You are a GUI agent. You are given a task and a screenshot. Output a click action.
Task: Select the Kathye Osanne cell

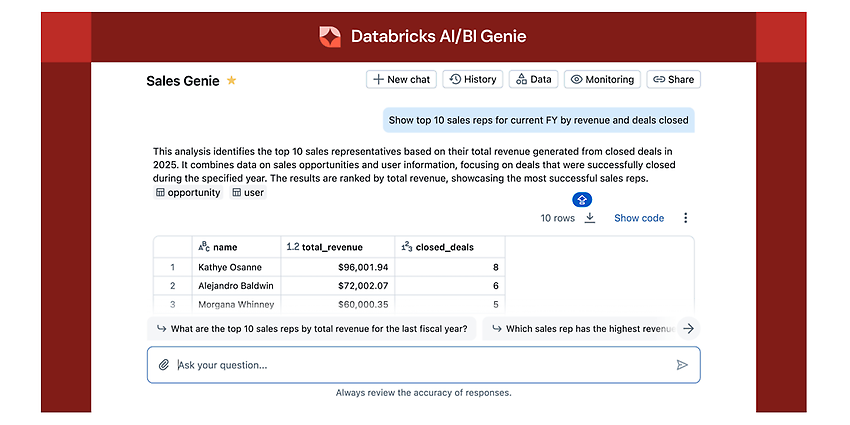tap(236, 267)
